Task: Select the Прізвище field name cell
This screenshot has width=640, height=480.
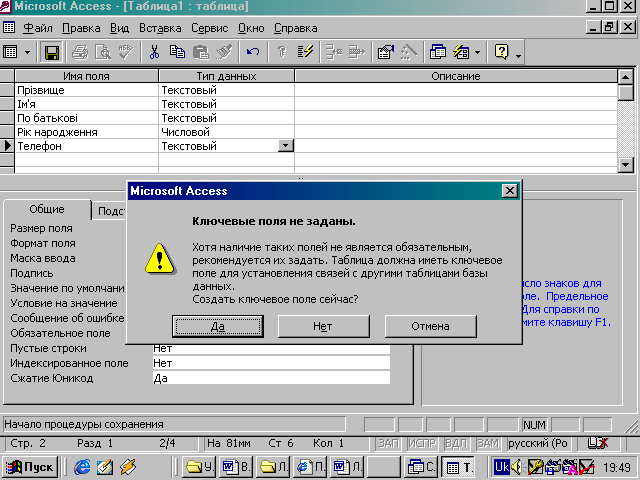Action: tap(87, 90)
